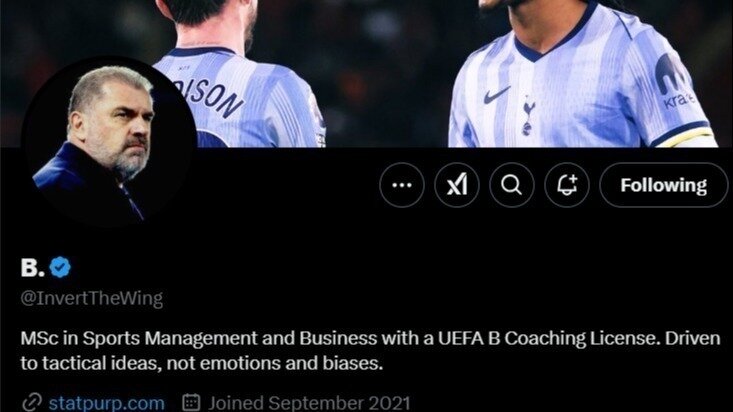Click the bio text about UEFA B License
This screenshot has height=412, width=733.
coord(370,351)
